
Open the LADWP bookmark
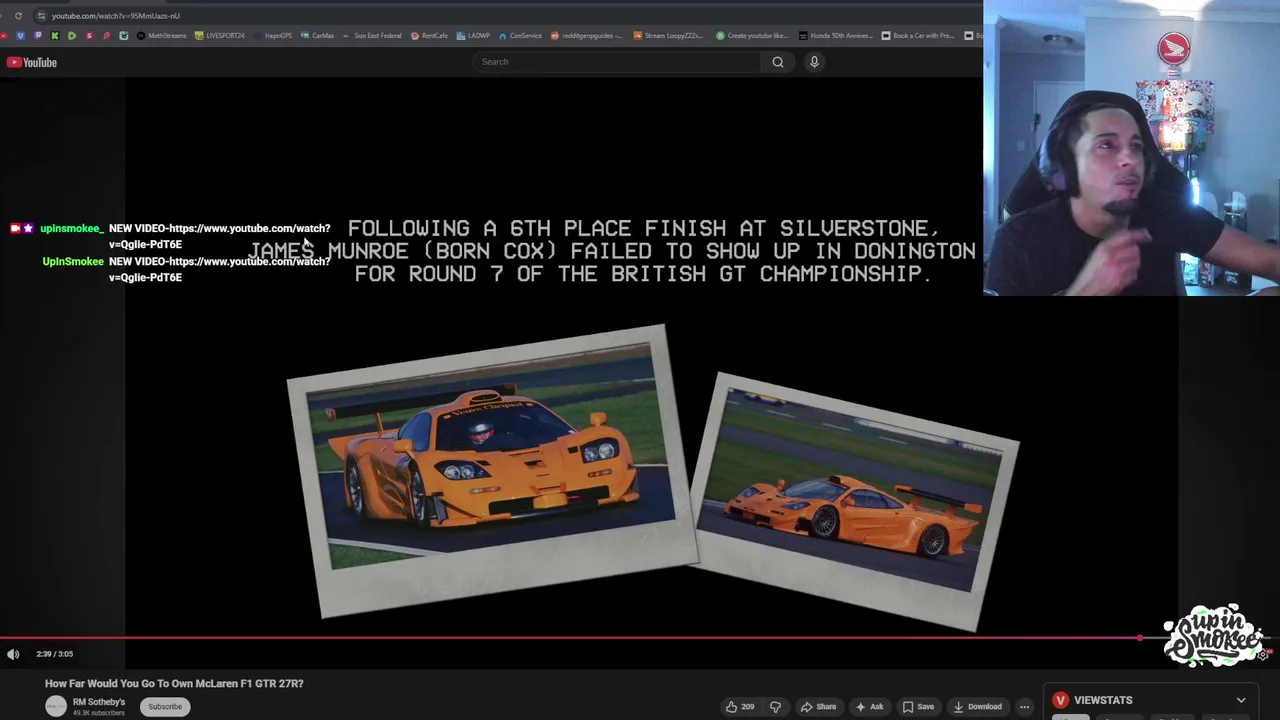pyautogui.click(x=474, y=36)
